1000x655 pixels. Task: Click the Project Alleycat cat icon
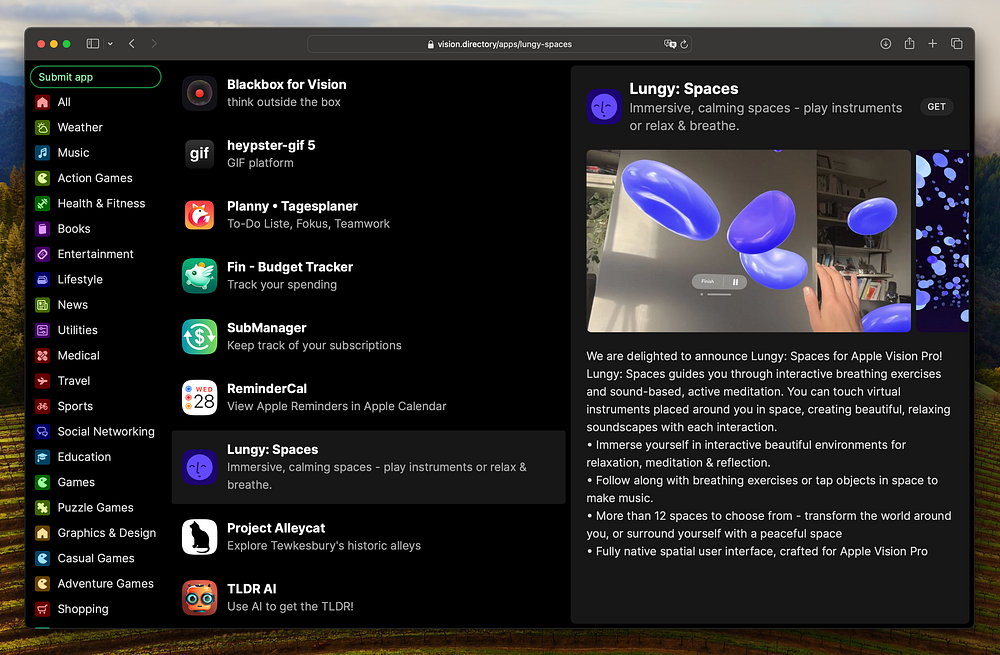[x=200, y=537]
